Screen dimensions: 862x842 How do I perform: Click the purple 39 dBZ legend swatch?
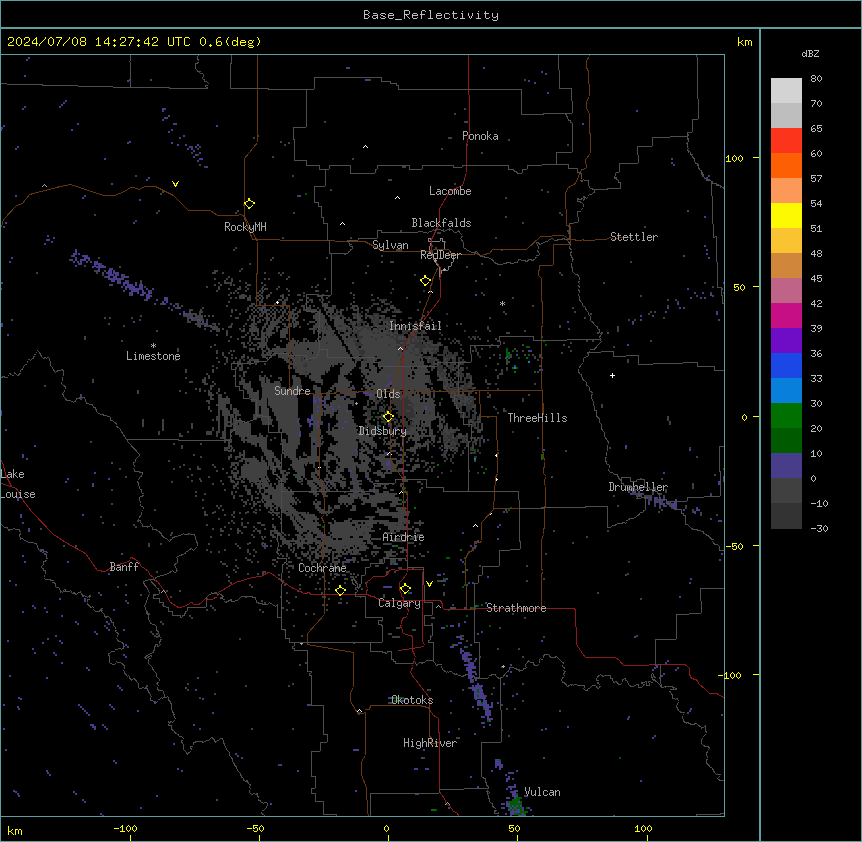click(x=786, y=341)
